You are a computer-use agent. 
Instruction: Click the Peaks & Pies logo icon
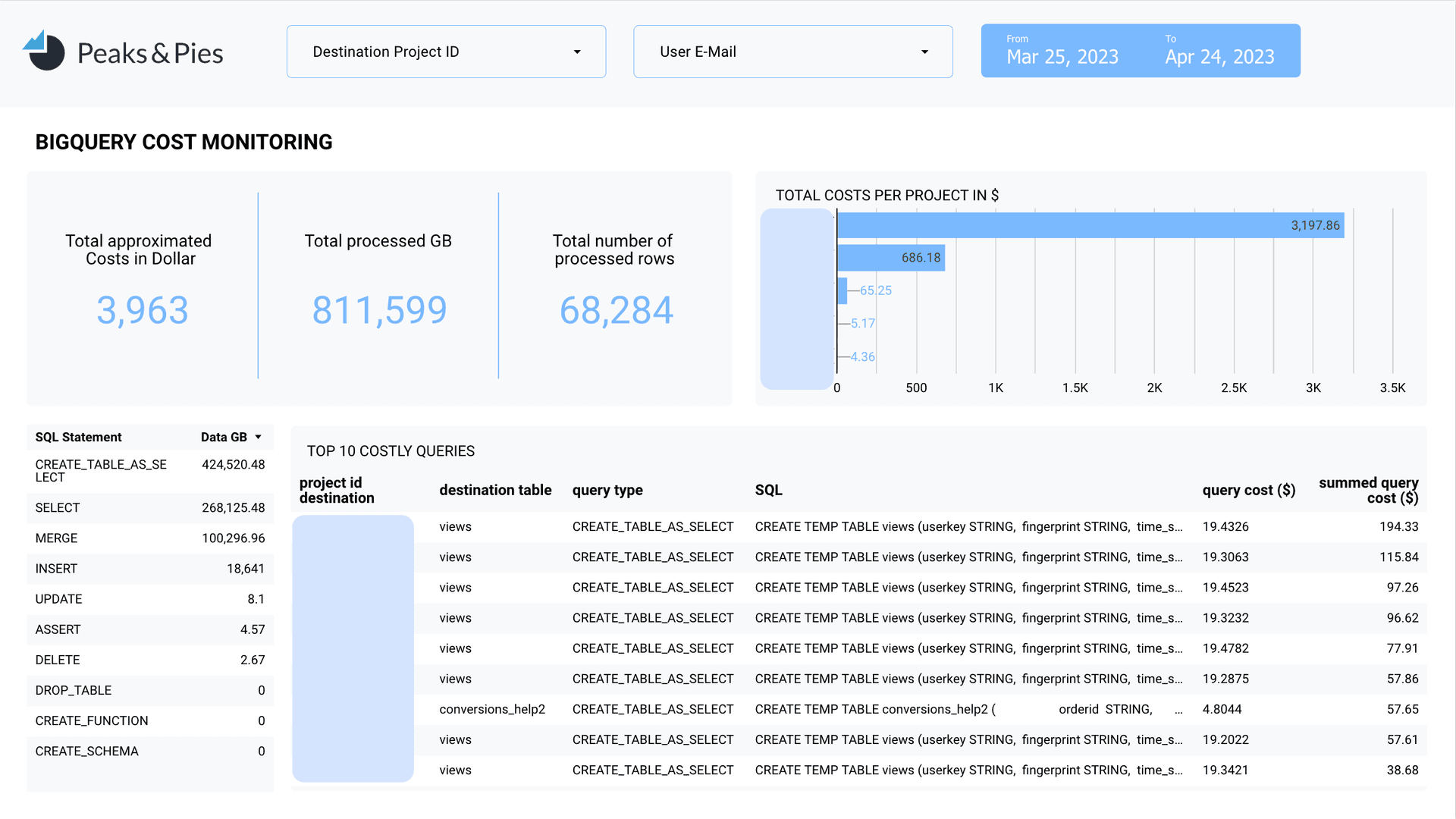click(x=45, y=52)
